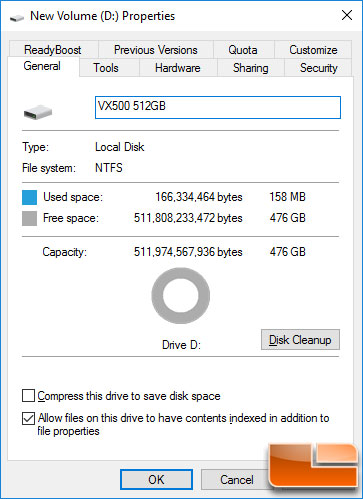
Task: Click the '511,808,233,472 bytes' free space value
Action: 188,218
